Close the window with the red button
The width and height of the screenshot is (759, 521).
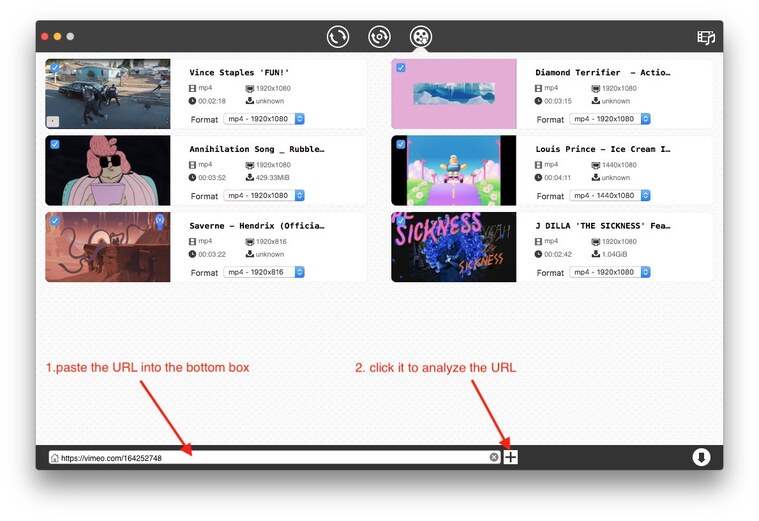pos(45,36)
